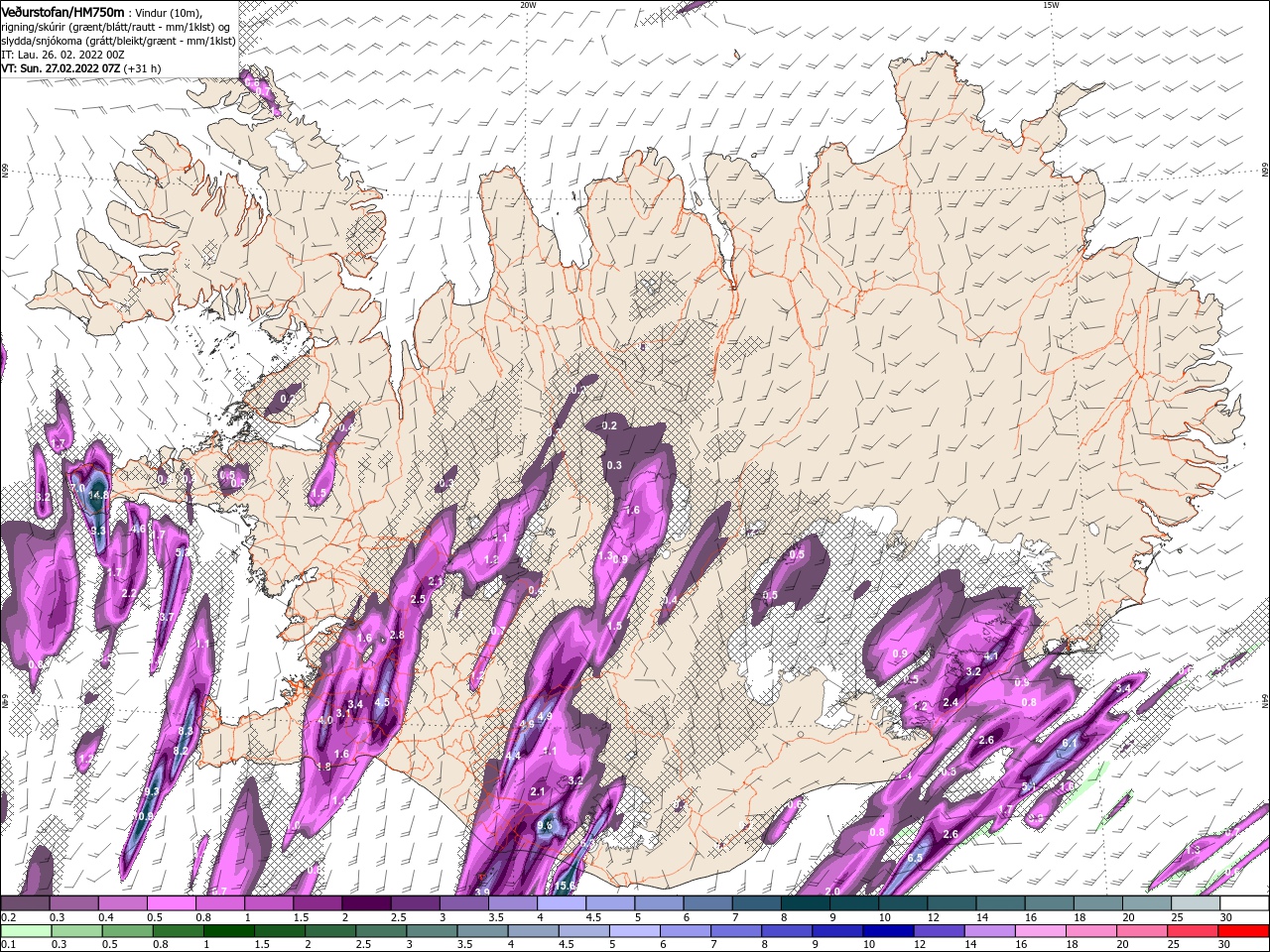This screenshot has height=952, width=1270.
Task: Click the '15.6' precipitation value on the map
Action: pos(566,886)
